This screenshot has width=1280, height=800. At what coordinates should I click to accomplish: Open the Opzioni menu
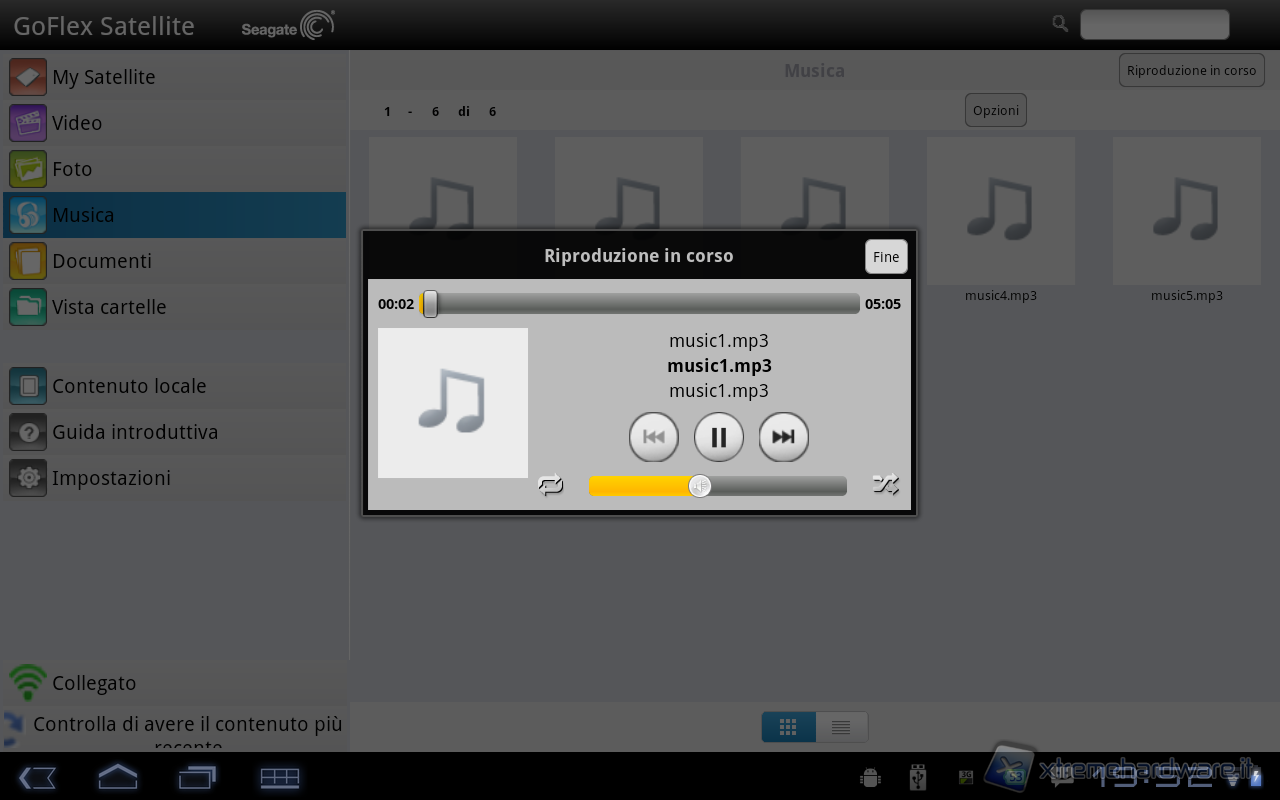[995, 110]
